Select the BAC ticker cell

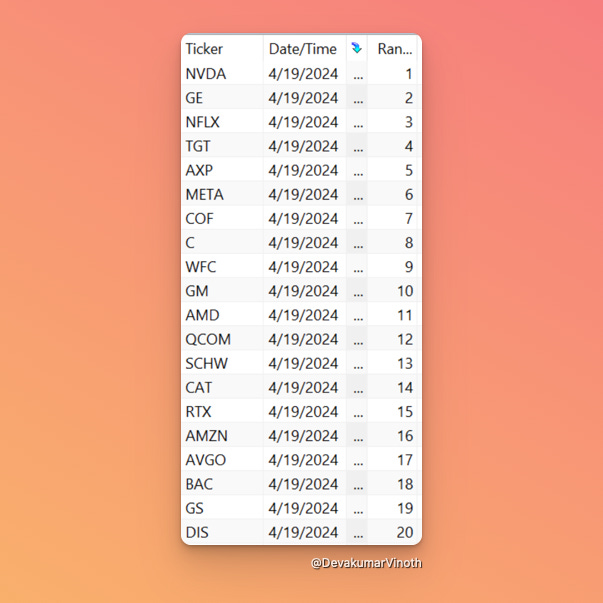tap(222, 484)
